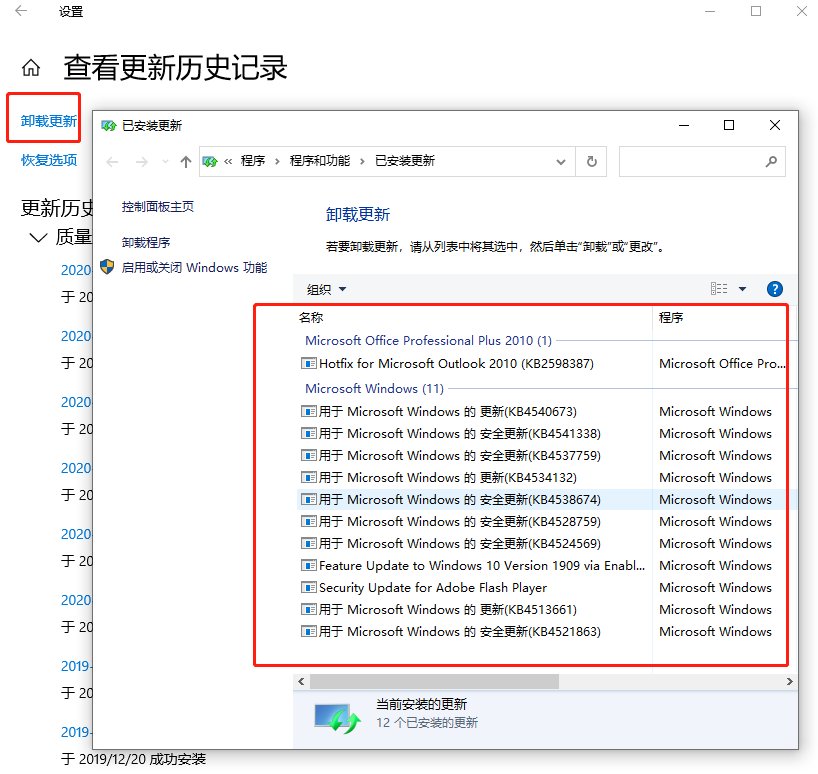Screen dimensions: 818x774
Task: Click the horizontal scrollbar left arrow
Action: coord(301,681)
